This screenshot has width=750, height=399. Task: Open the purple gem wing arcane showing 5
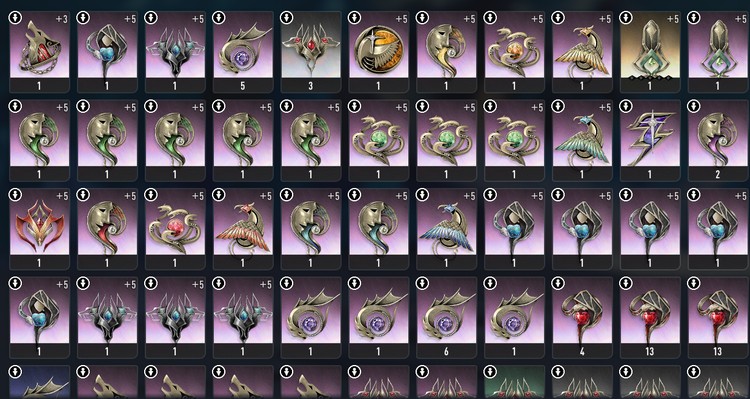243,52
